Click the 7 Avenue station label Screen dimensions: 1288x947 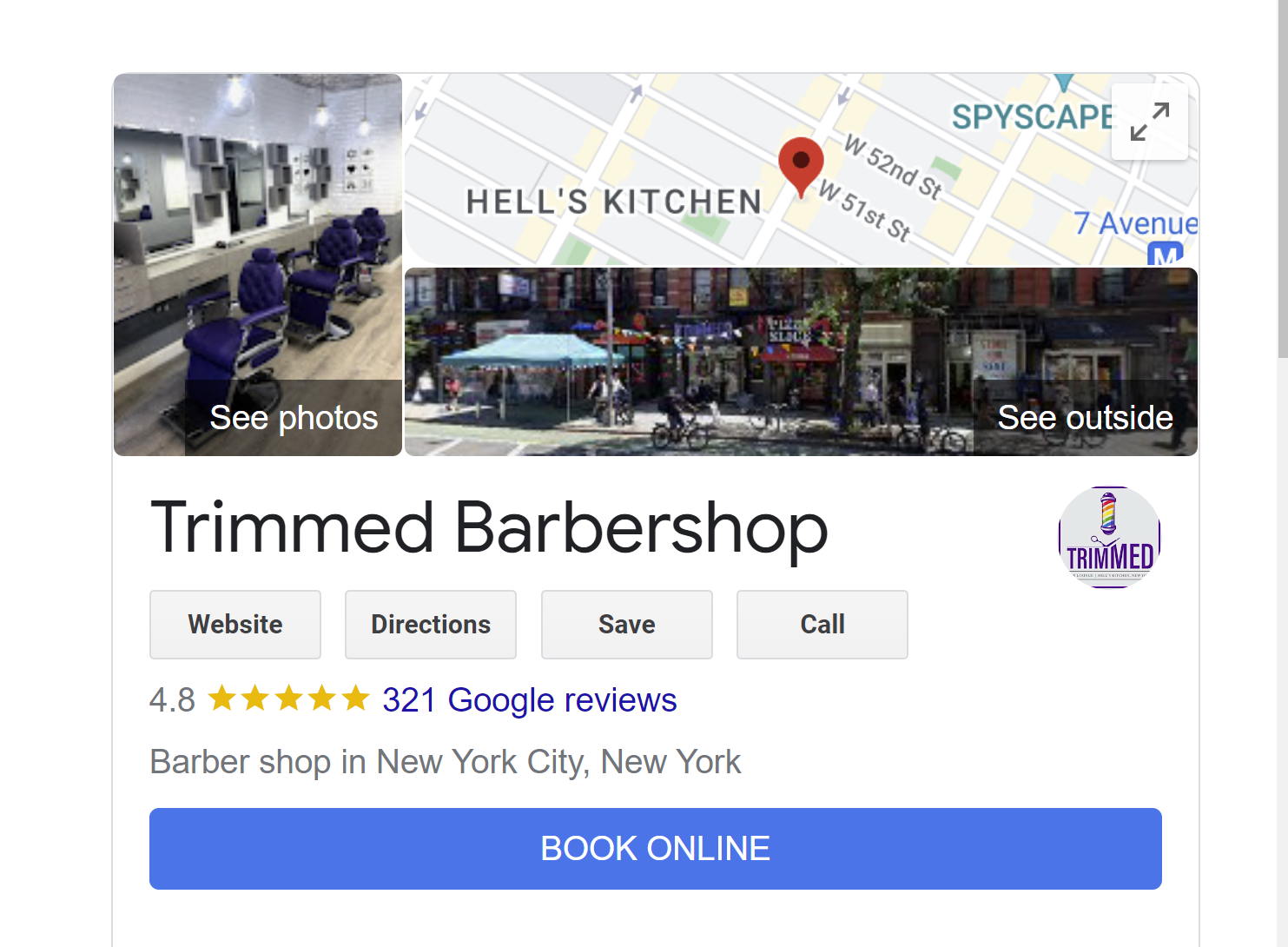[1135, 223]
